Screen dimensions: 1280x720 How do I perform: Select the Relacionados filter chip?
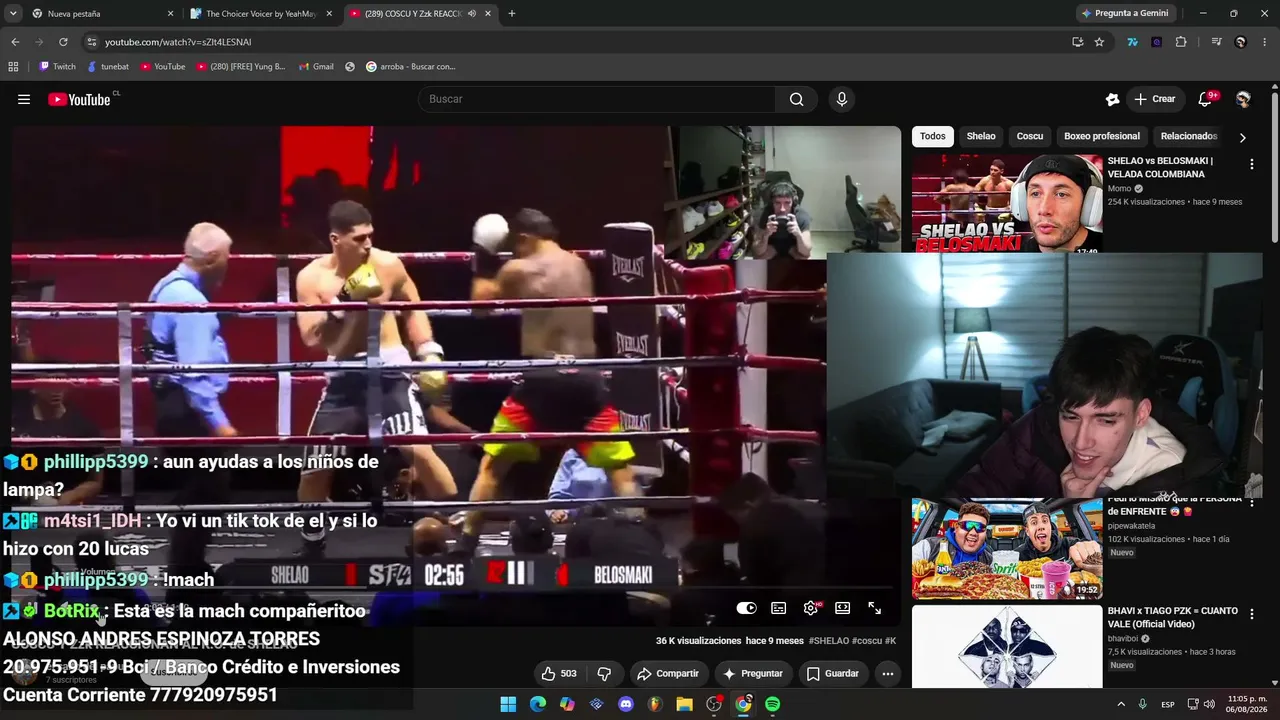coord(1189,136)
